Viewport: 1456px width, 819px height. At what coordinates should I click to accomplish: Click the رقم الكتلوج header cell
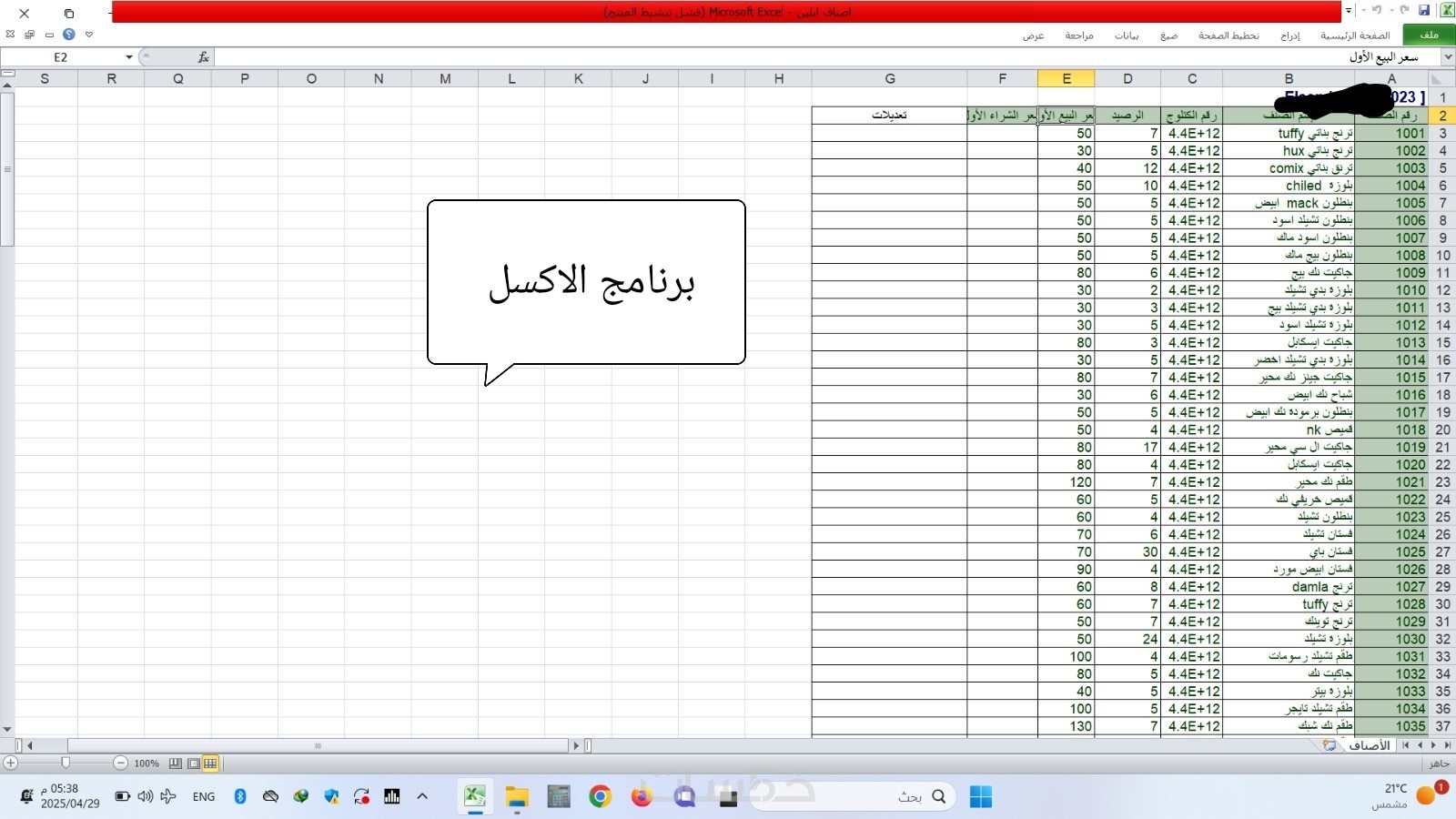pos(1191,116)
